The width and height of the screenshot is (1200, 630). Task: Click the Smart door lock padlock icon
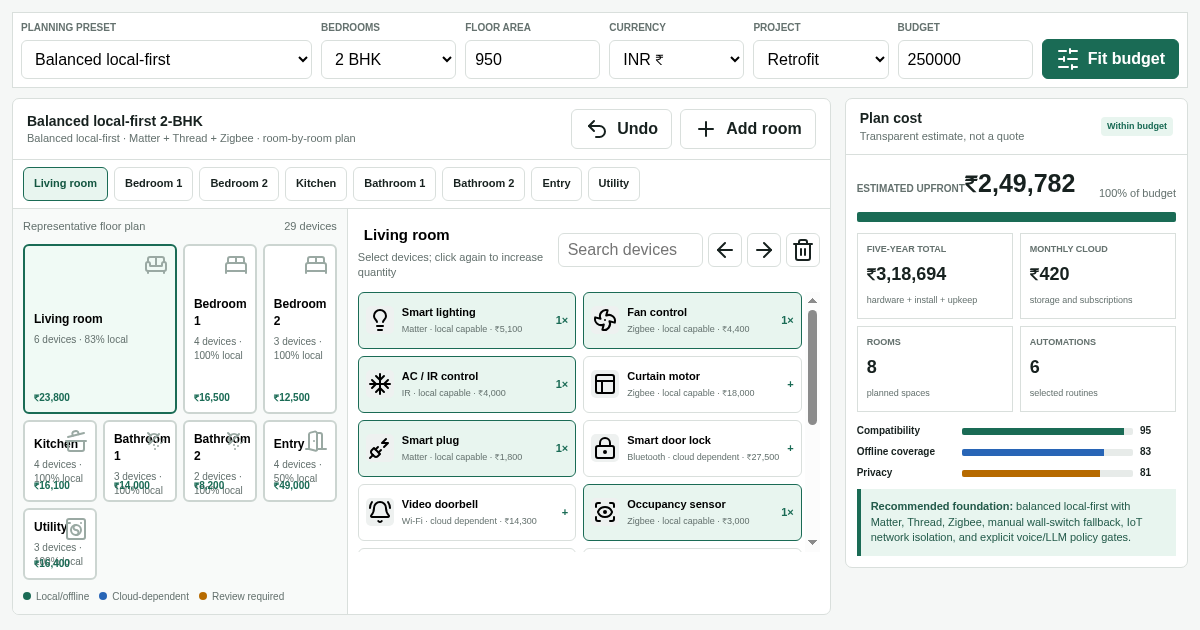[x=605, y=448]
